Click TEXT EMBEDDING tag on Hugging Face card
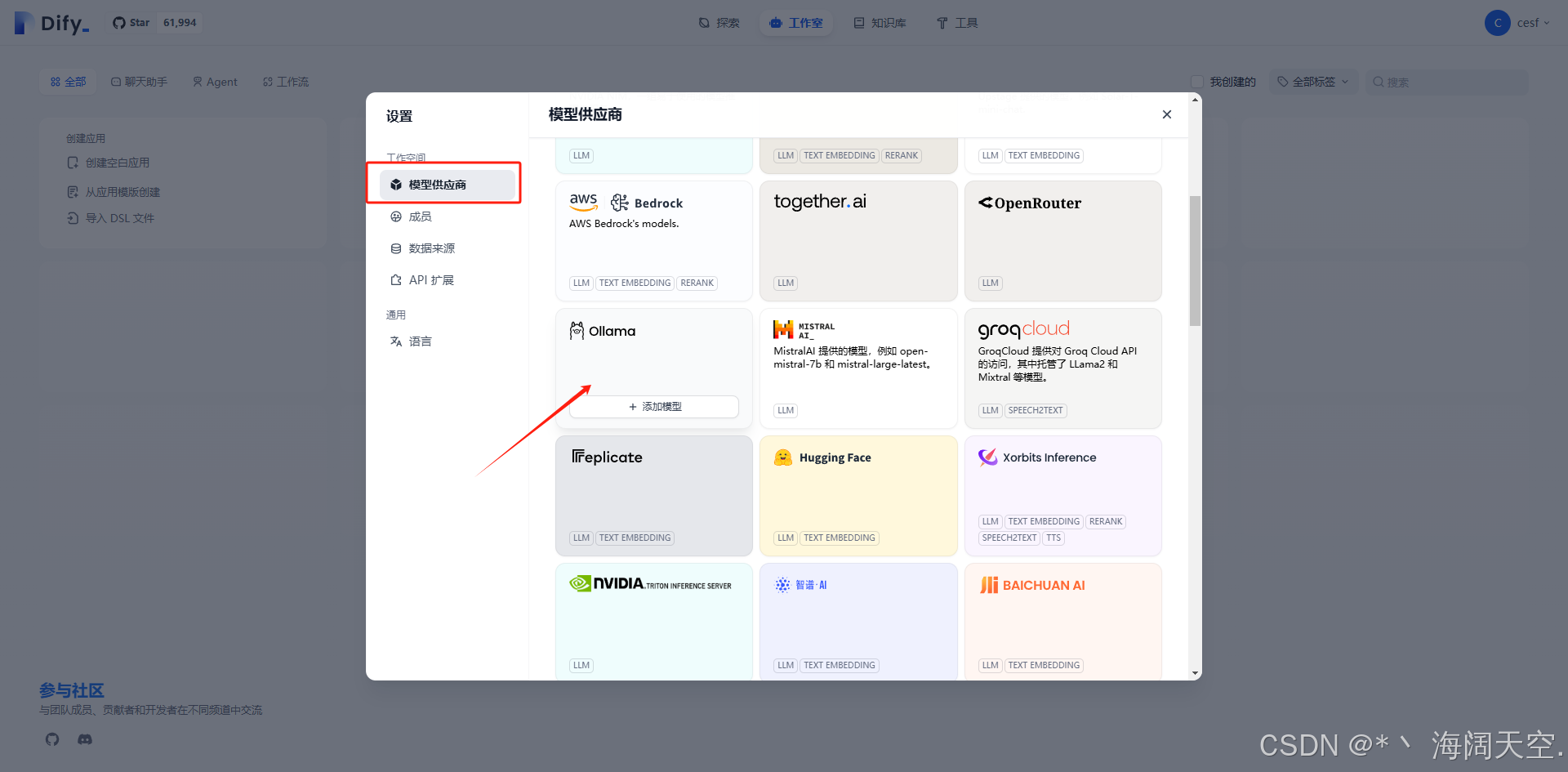 coord(840,538)
